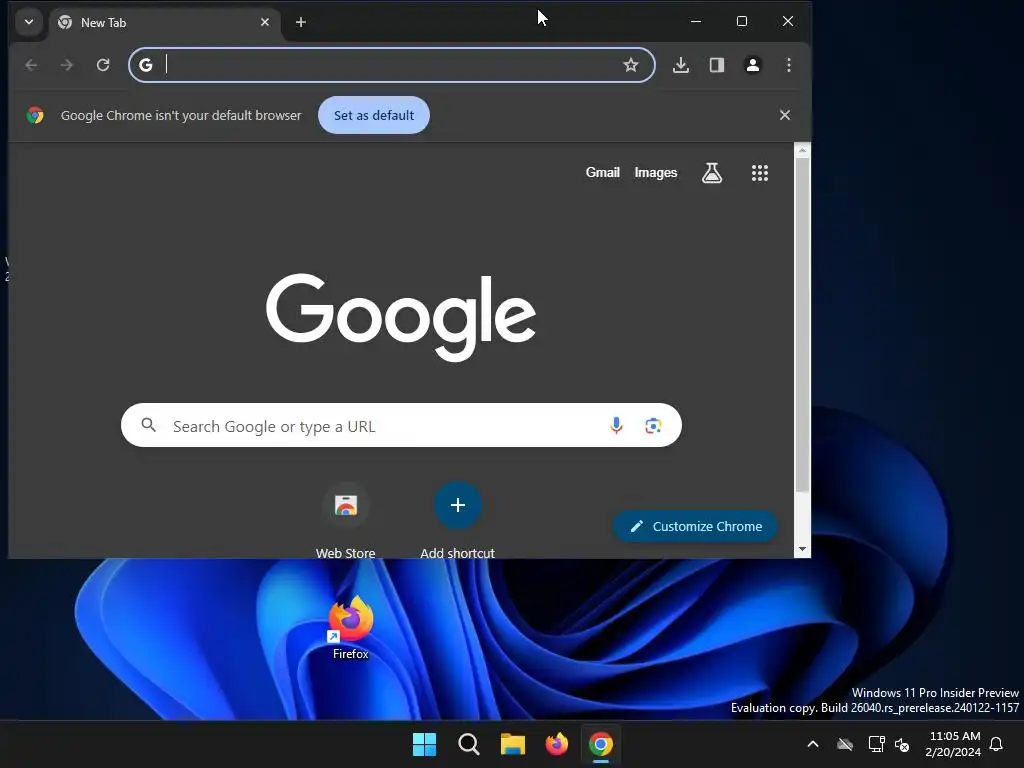Select the Firefox desktop shortcut
This screenshot has height=768, width=1024.
(x=351, y=627)
